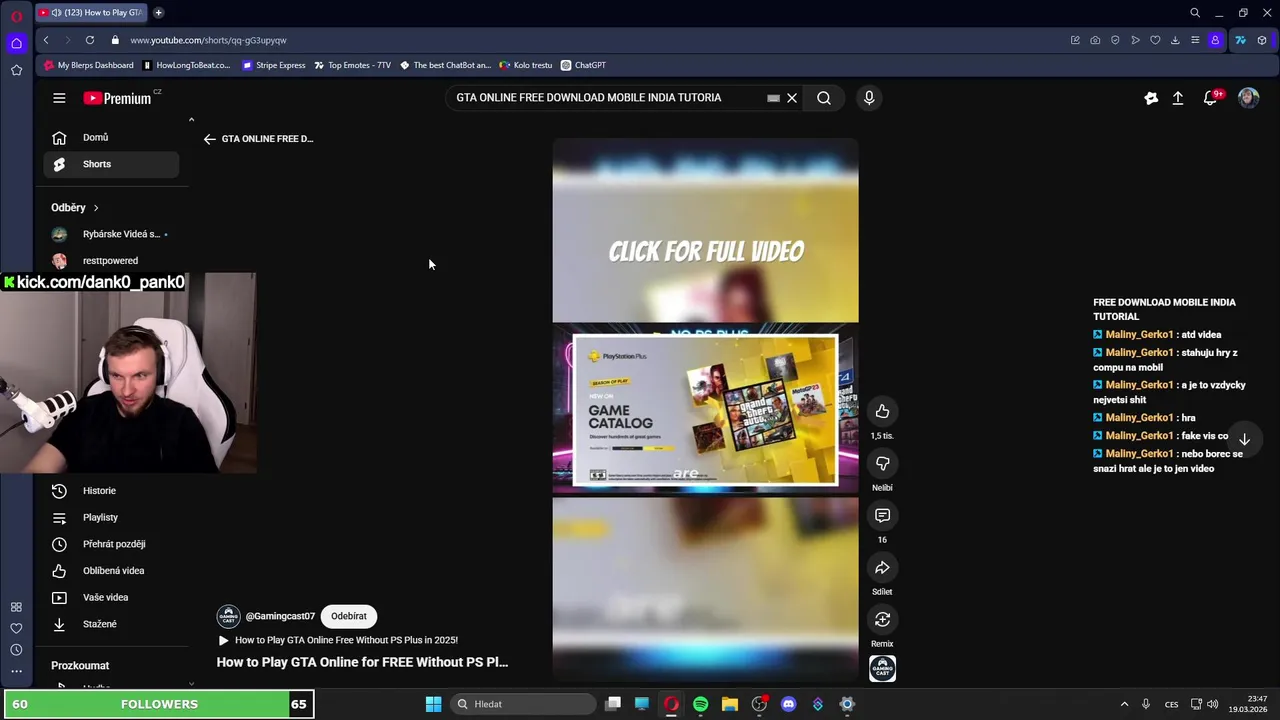The width and height of the screenshot is (1280, 720).
Task: Open Opera sidebar history clock icon
Action: (16, 650)
